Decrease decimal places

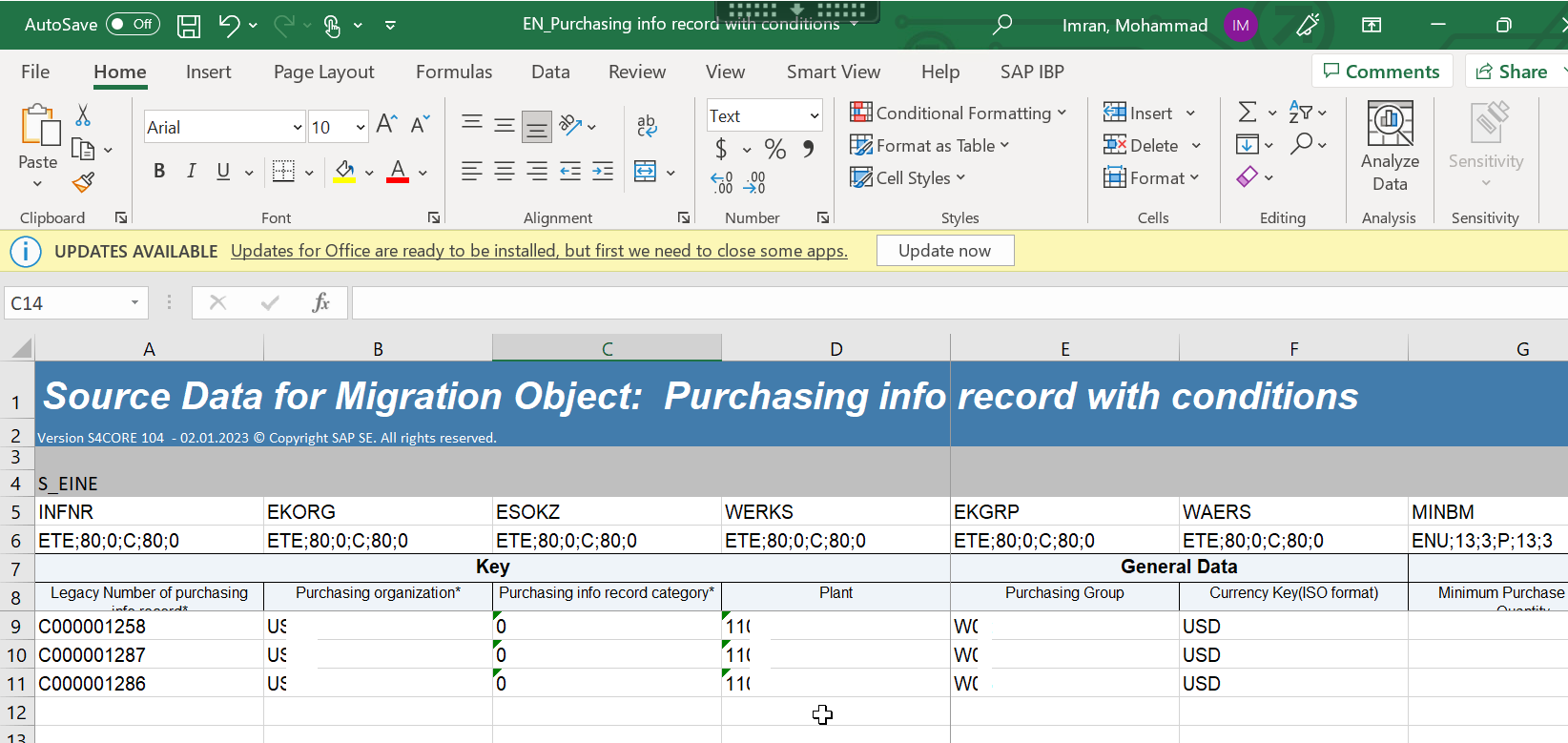(754, 182)
